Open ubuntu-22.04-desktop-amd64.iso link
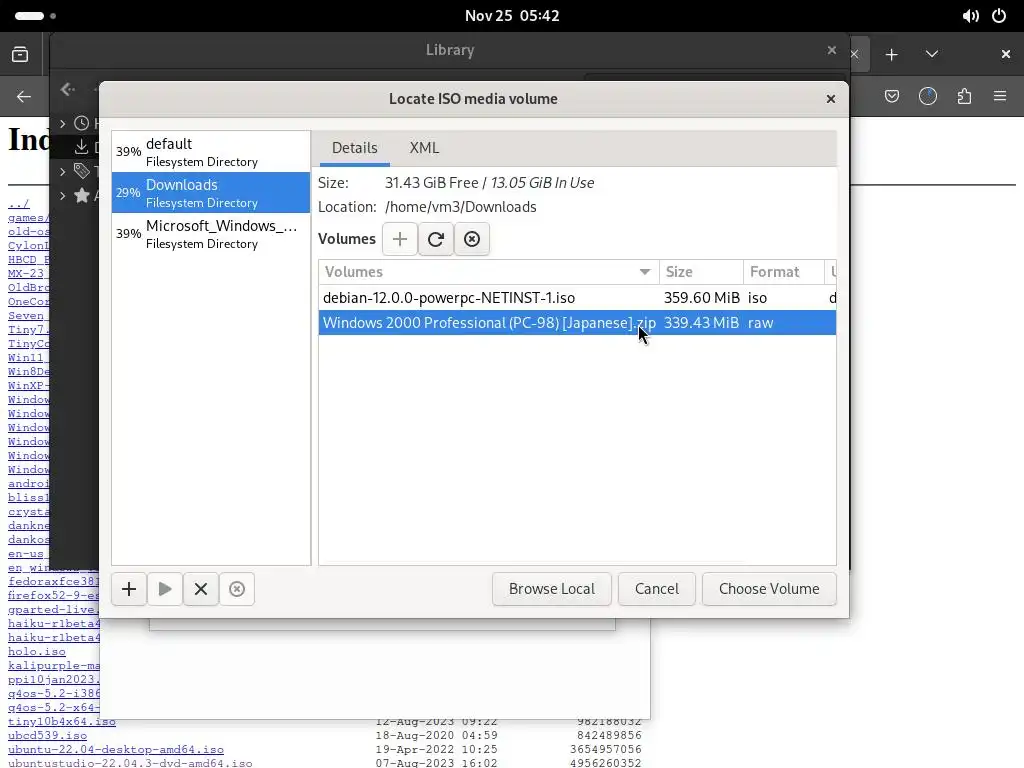1024x768 pixels. tap(116, 750)
